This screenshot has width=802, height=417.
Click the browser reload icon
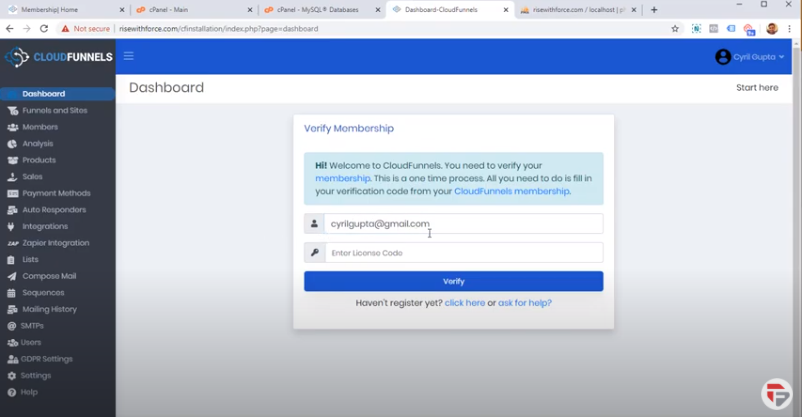tap(44, 29)
